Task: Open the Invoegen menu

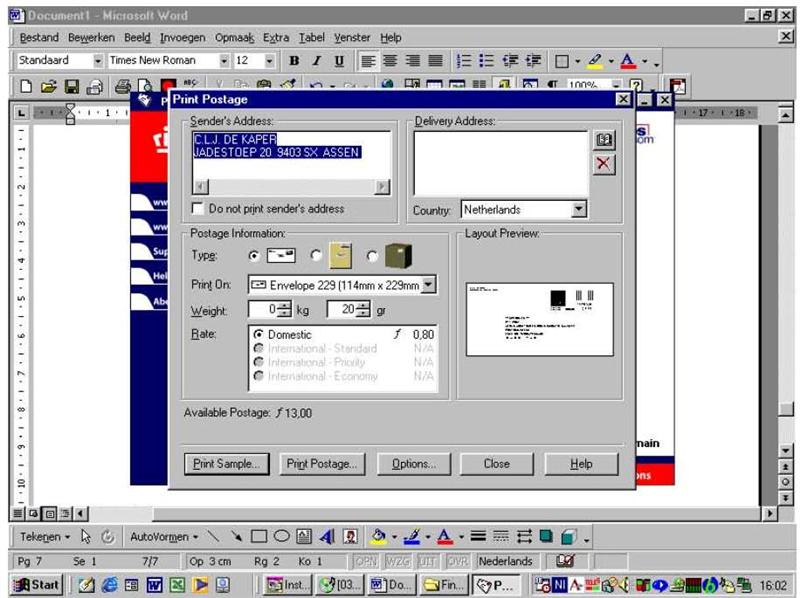Action: click(183, 38)
